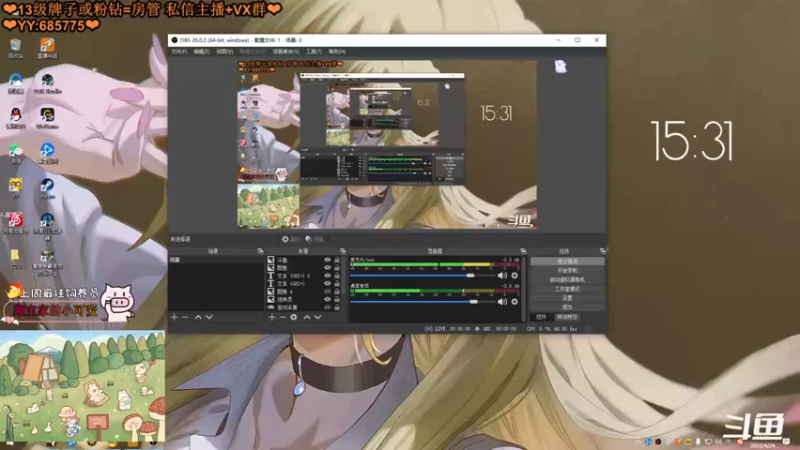
Task: Open 滤镜 filters button above Sources
Action: 315,239
